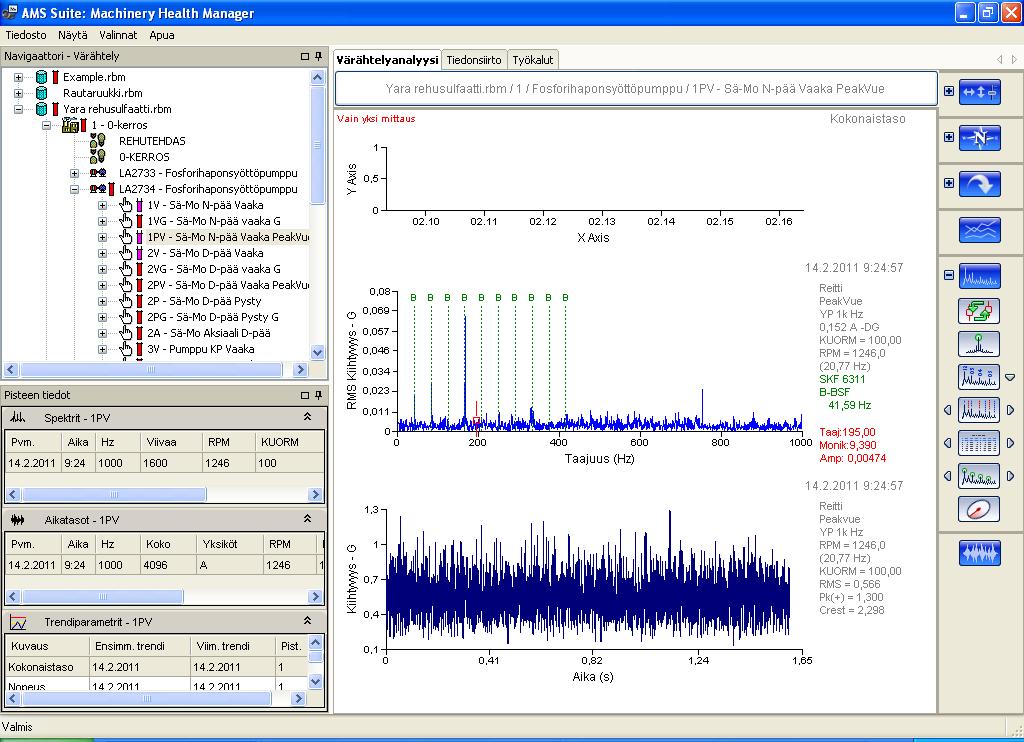Click the Spektrit panel spectrum icon

tap(18, 418)
